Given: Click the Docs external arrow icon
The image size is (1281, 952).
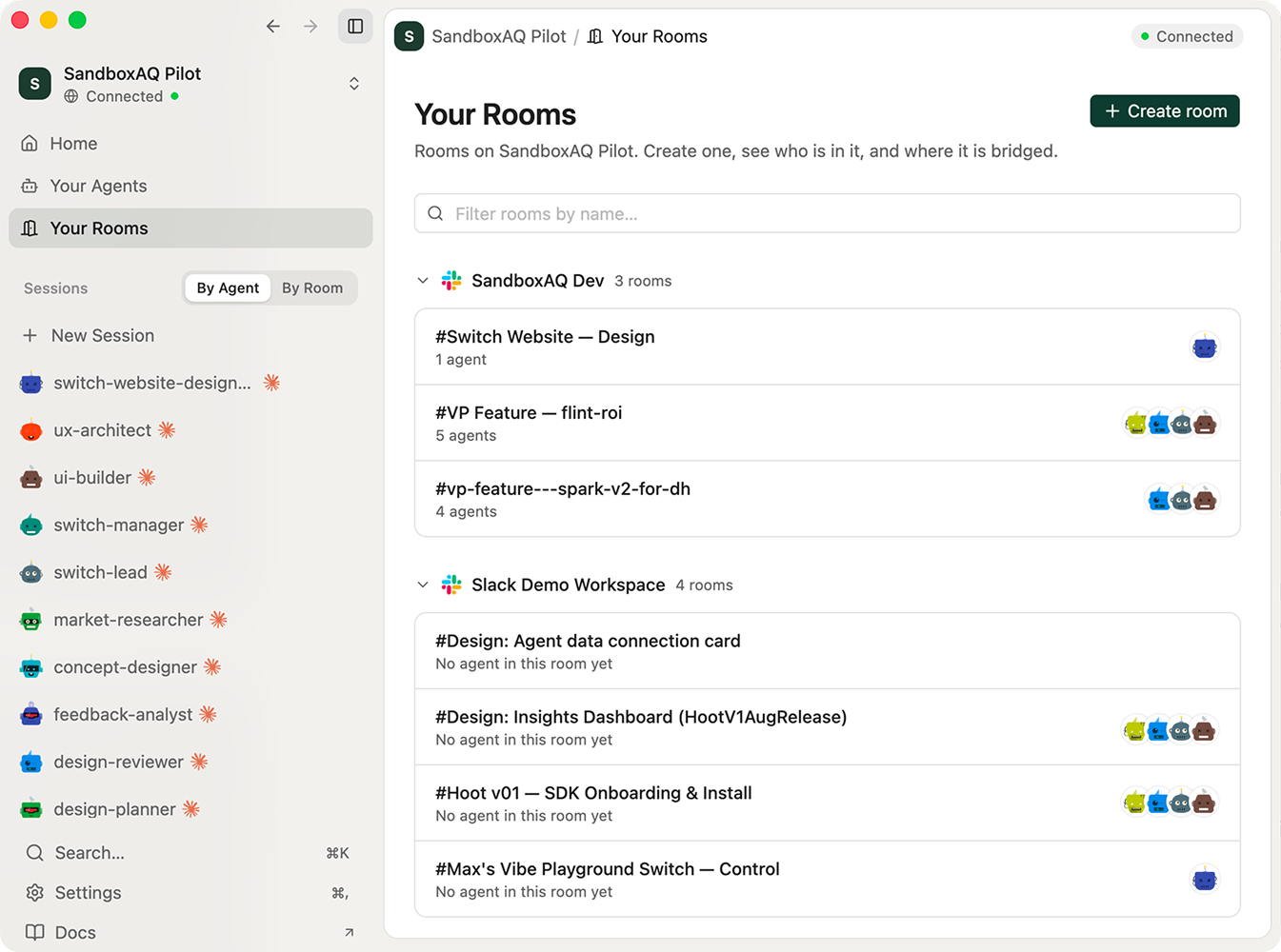Looking at the screenshot, I should 349,933.
